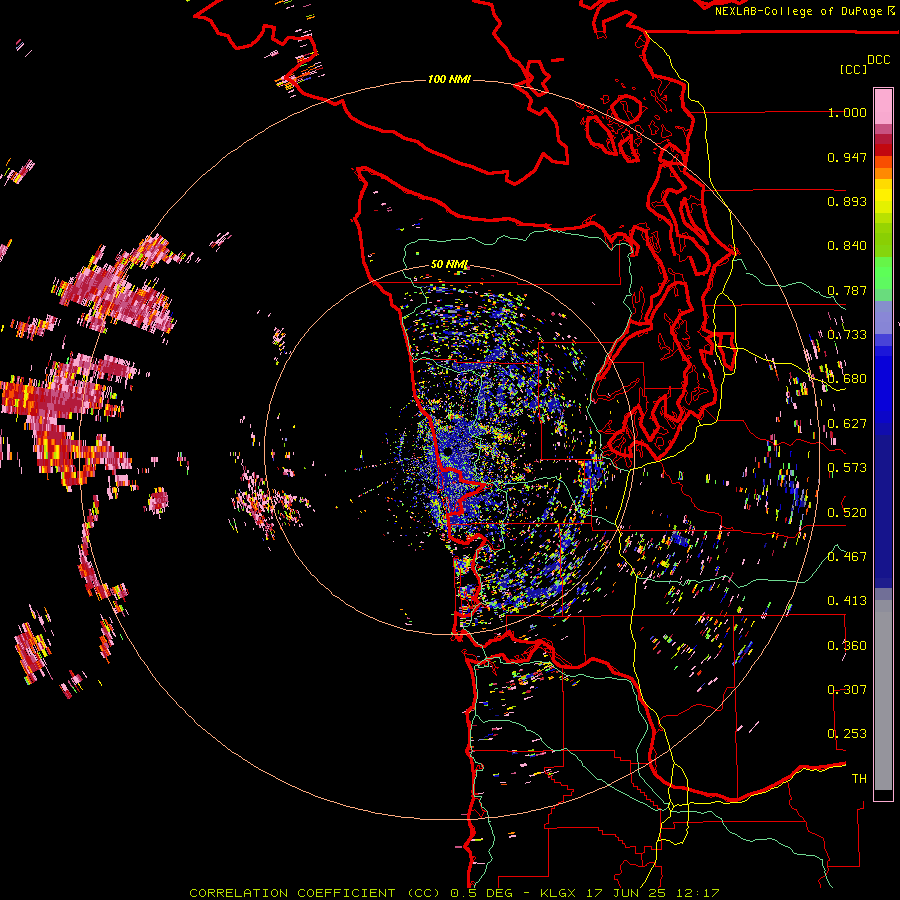Select the bright green color bar segment

pyautogui.click(x=883, y=273)
